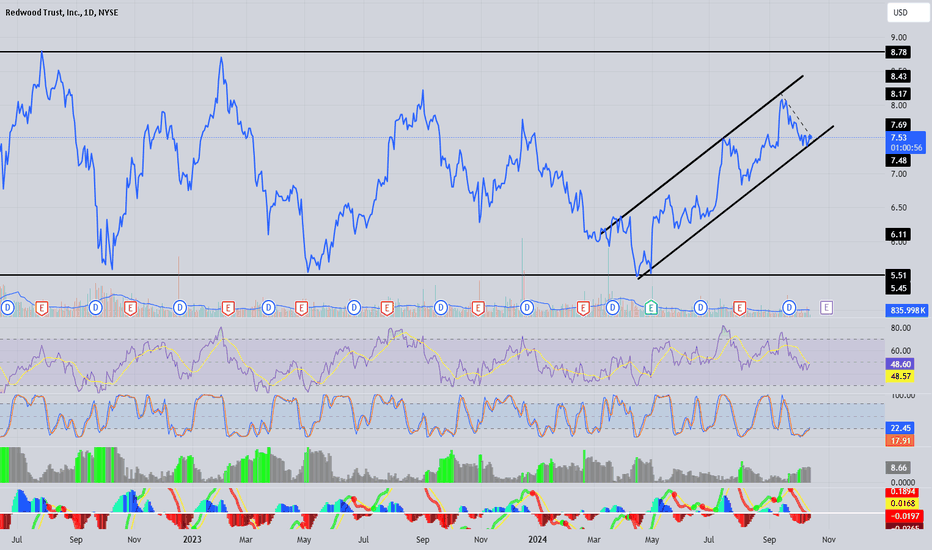Image resolution: width=932 pixels, height=550 pixels.
Task: Click the 60.00 RSI scale label
Action: (900, 351)
